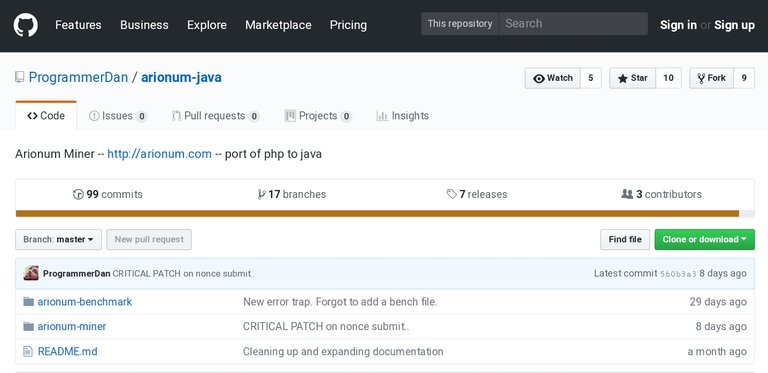Click '29 days ago' timestamp
This screenshot has width=768, height=373.
click(x=718, y=302)
